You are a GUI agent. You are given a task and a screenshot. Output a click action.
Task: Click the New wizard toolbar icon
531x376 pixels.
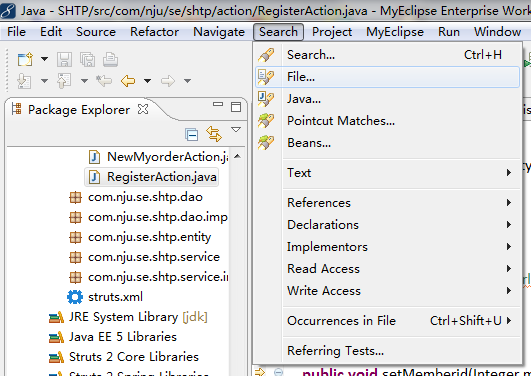pos(25,59)
